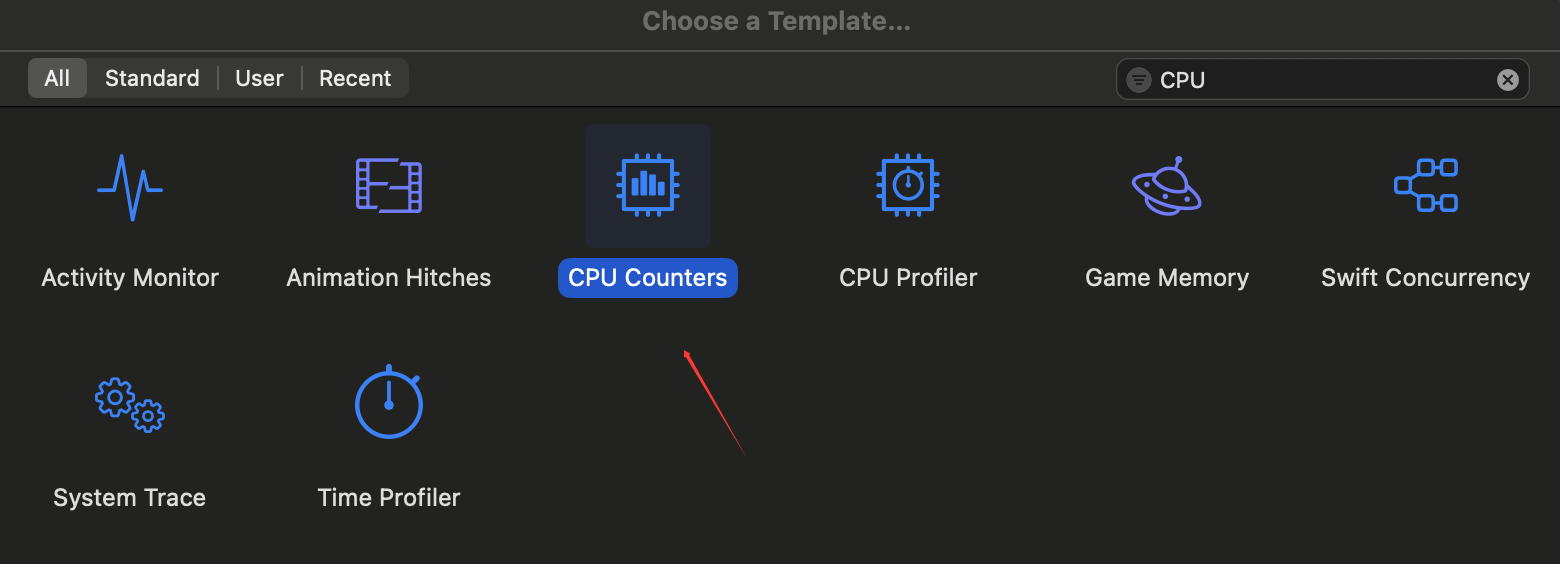Switch to the Standard tab

point(152,78)
